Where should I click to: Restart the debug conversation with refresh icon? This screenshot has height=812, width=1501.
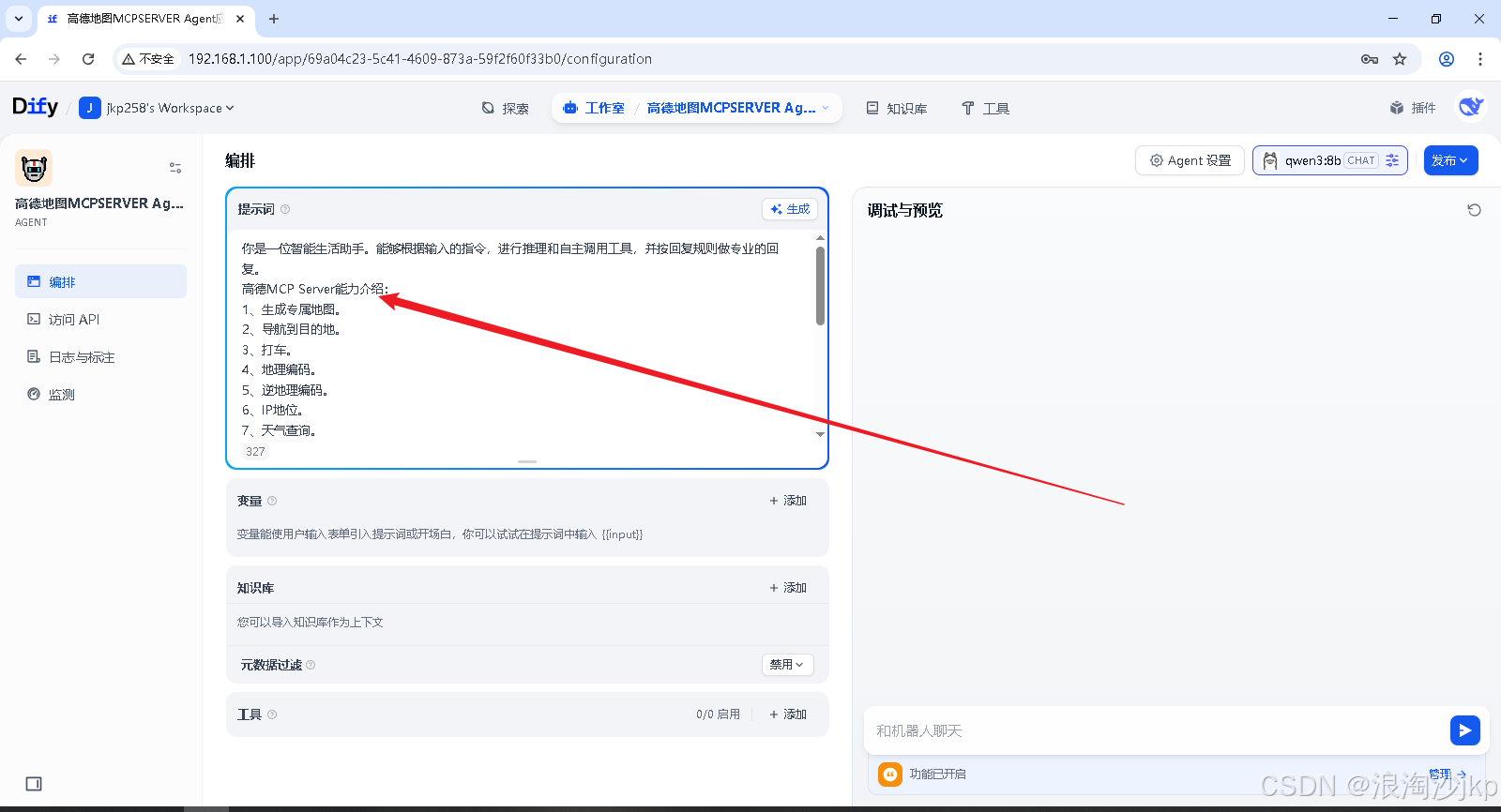(1474, 210)
